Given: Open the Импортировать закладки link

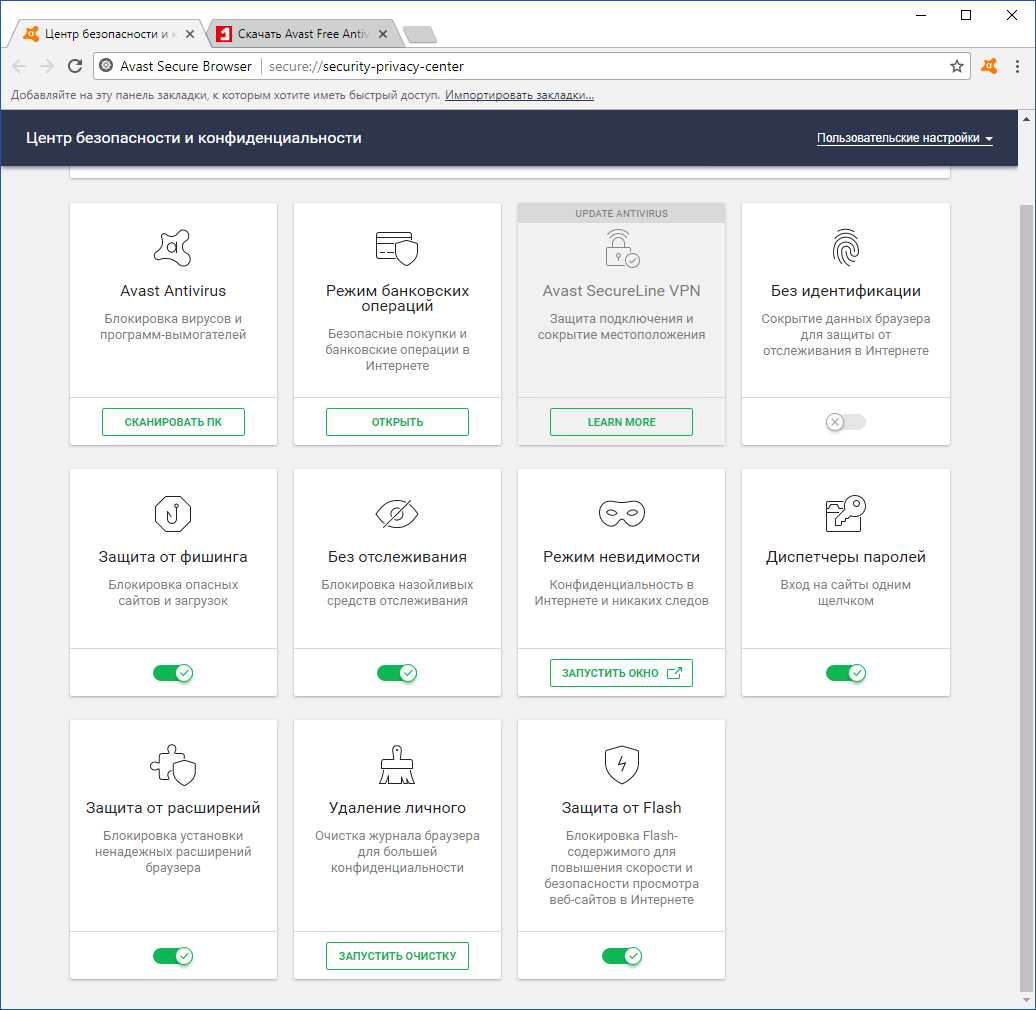Looking at the screenshot, I should click(x=518, y=96).
